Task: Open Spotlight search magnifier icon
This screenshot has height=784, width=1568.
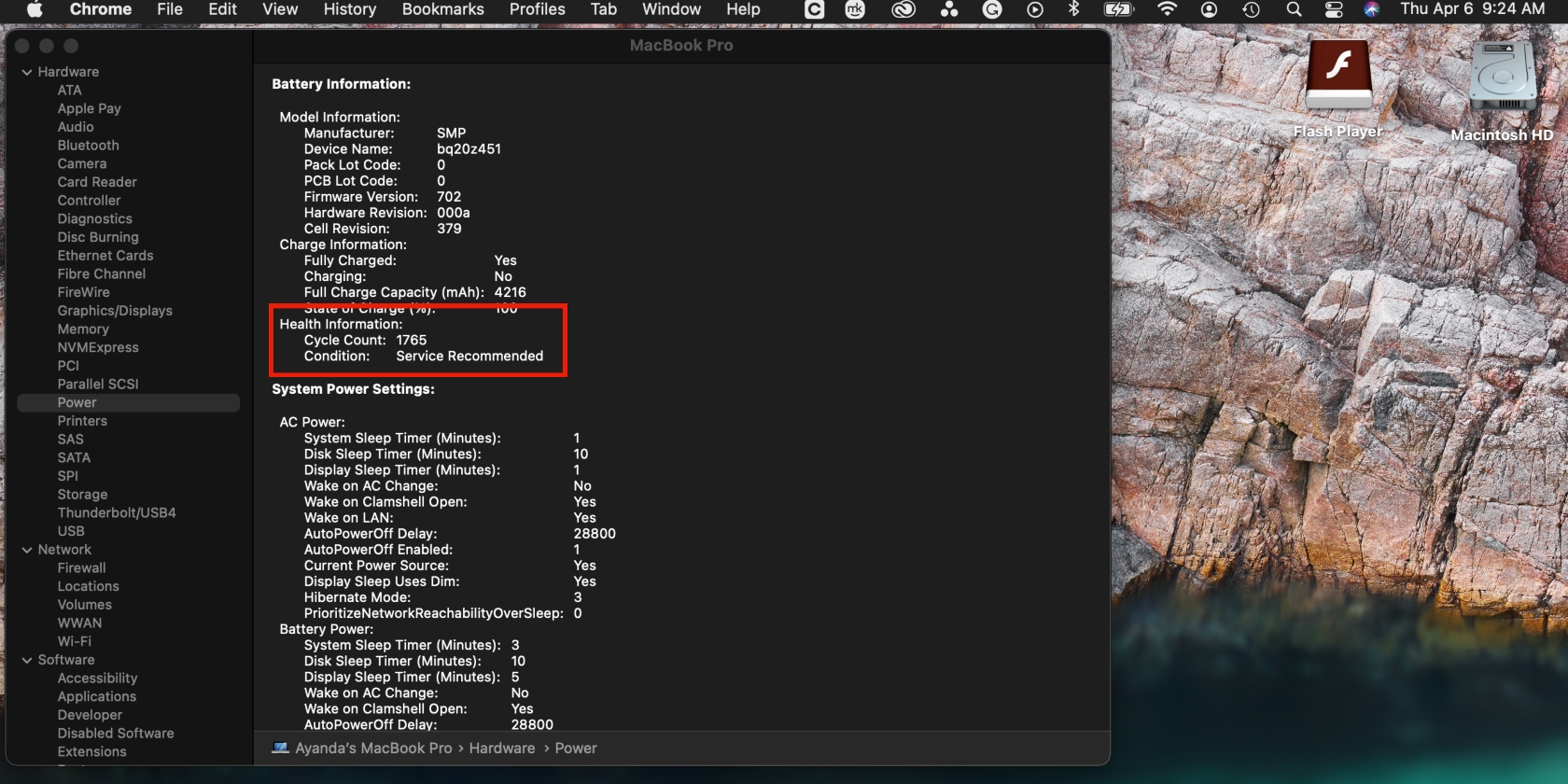Action: click(1294, 9)
